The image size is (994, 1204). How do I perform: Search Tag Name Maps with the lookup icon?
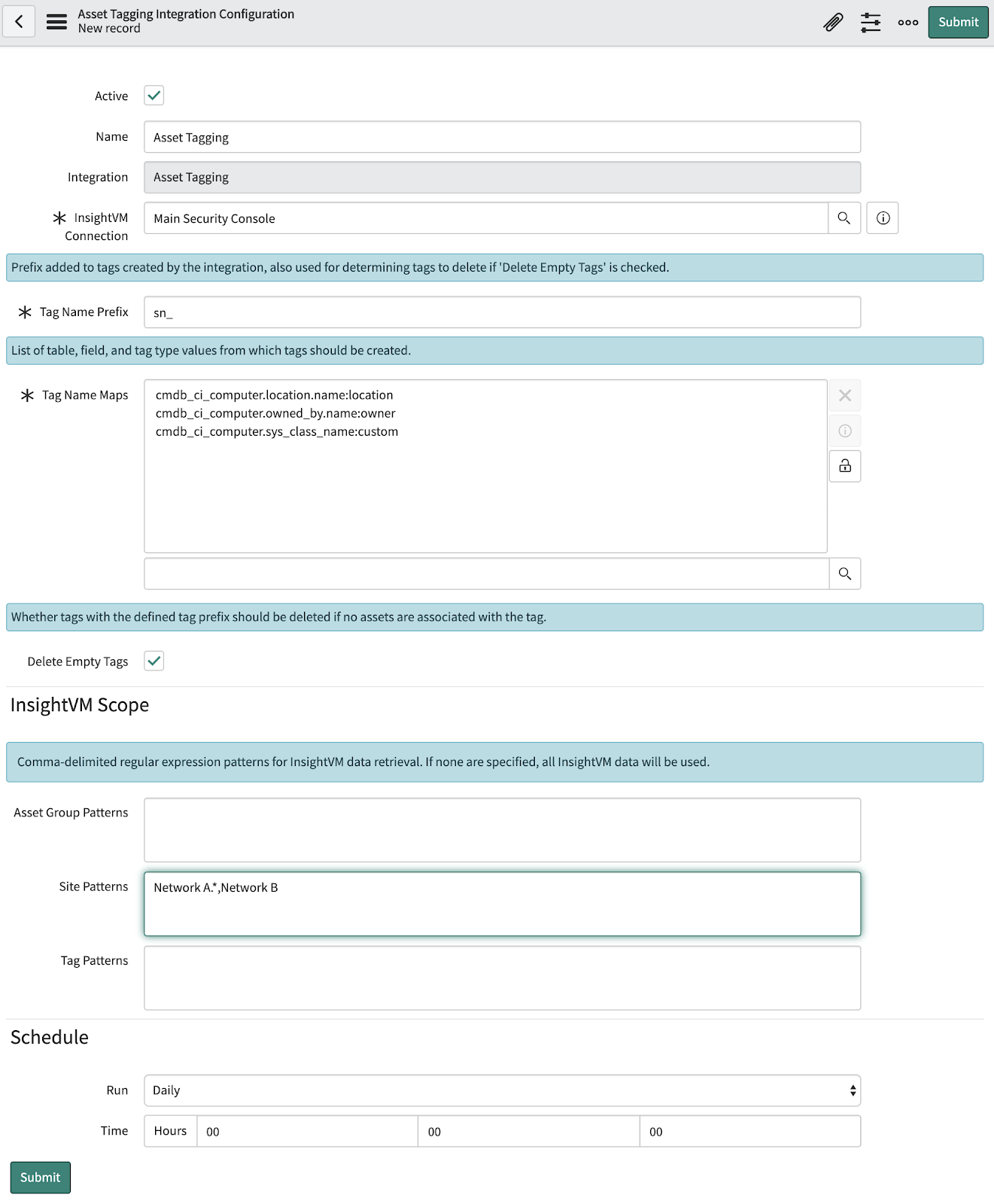tap(845, 574)
